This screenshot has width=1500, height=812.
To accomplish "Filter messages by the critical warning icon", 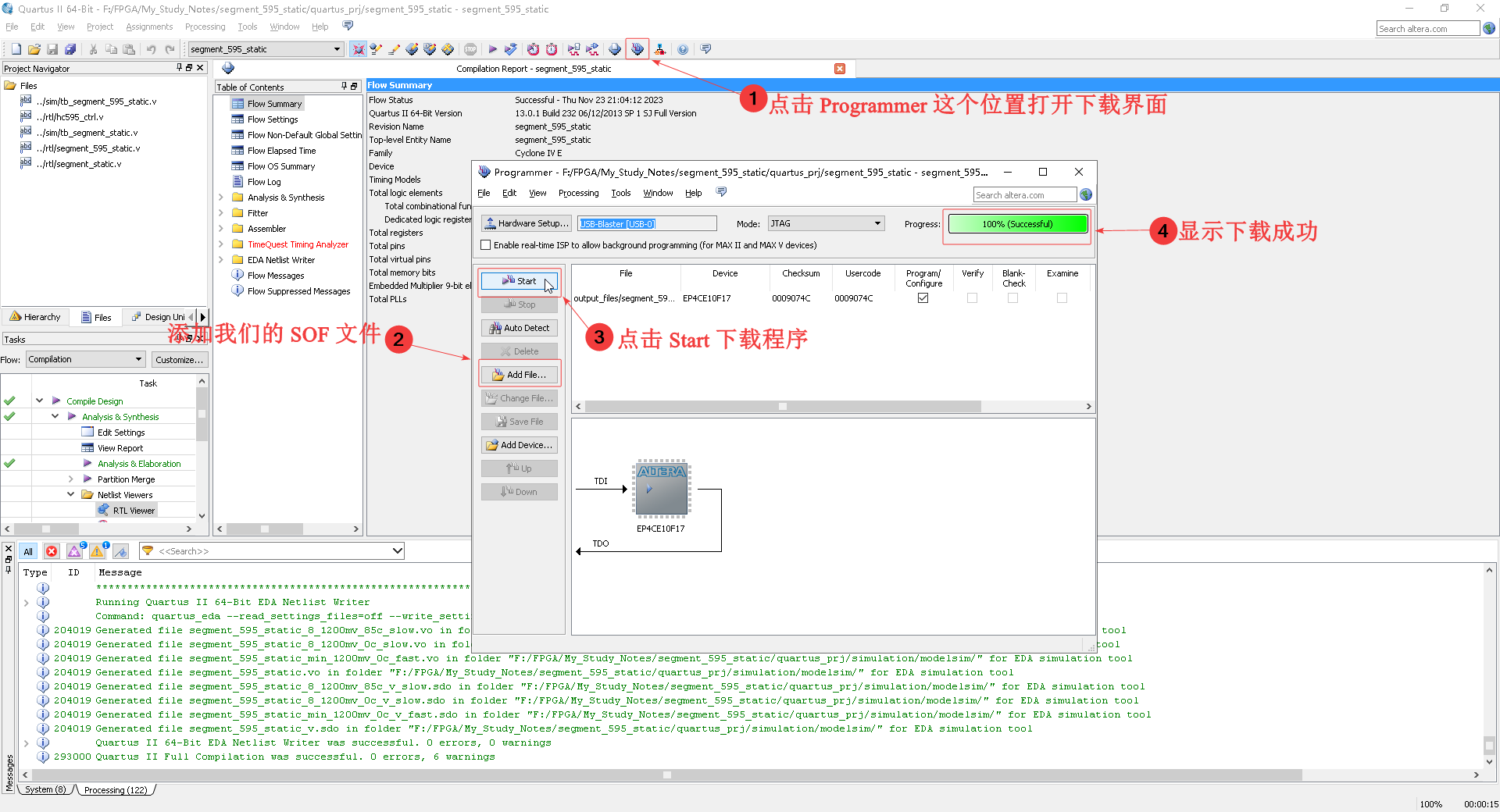I will pyautogui.click(x=75, y=551).
